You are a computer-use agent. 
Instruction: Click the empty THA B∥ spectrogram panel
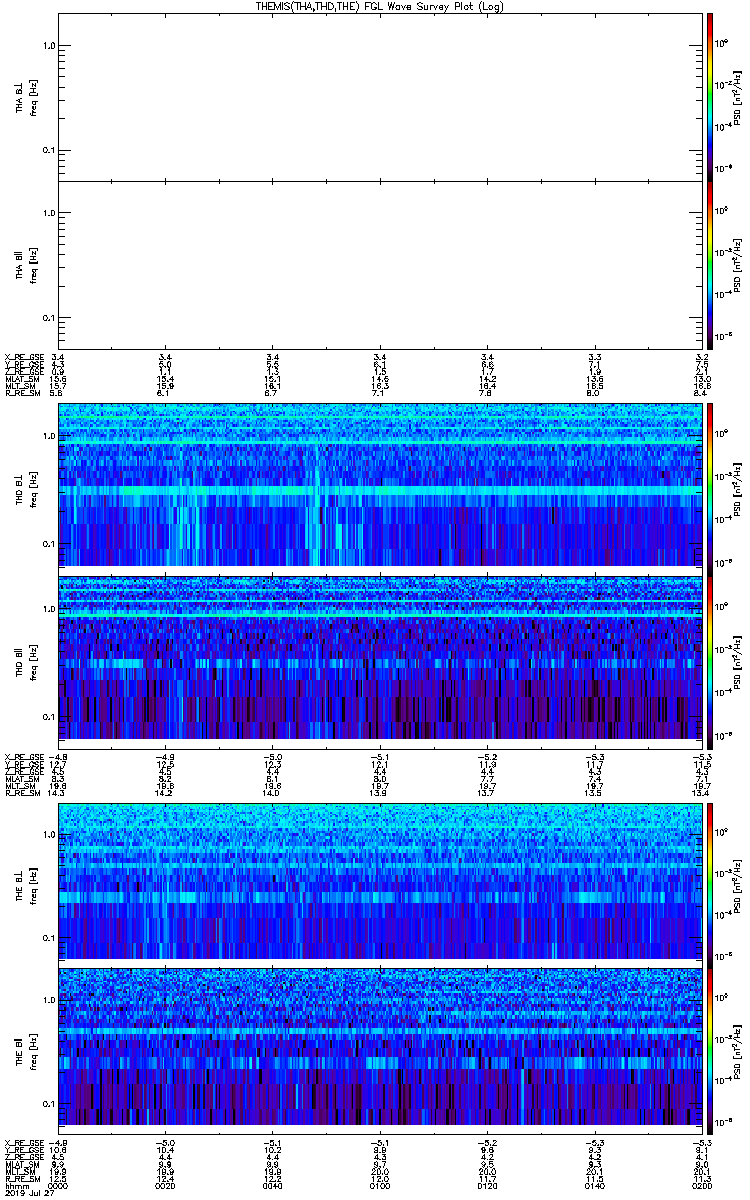(379, 264)
